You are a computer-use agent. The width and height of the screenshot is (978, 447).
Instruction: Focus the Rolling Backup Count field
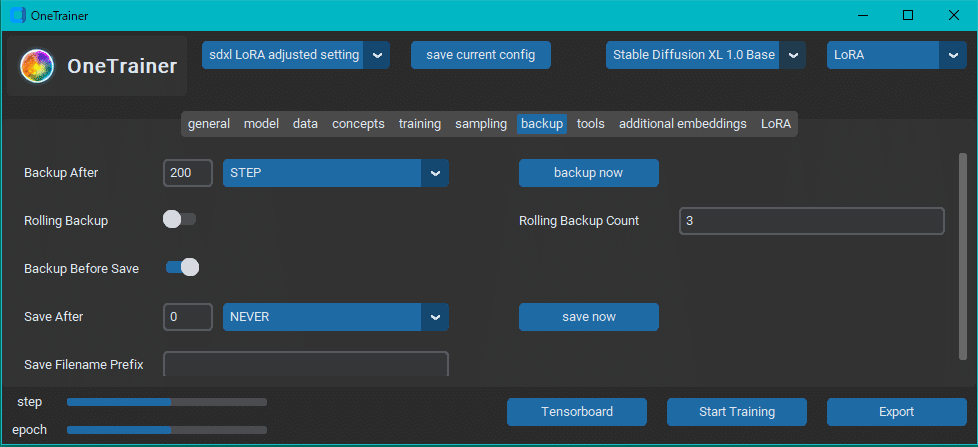811,221
